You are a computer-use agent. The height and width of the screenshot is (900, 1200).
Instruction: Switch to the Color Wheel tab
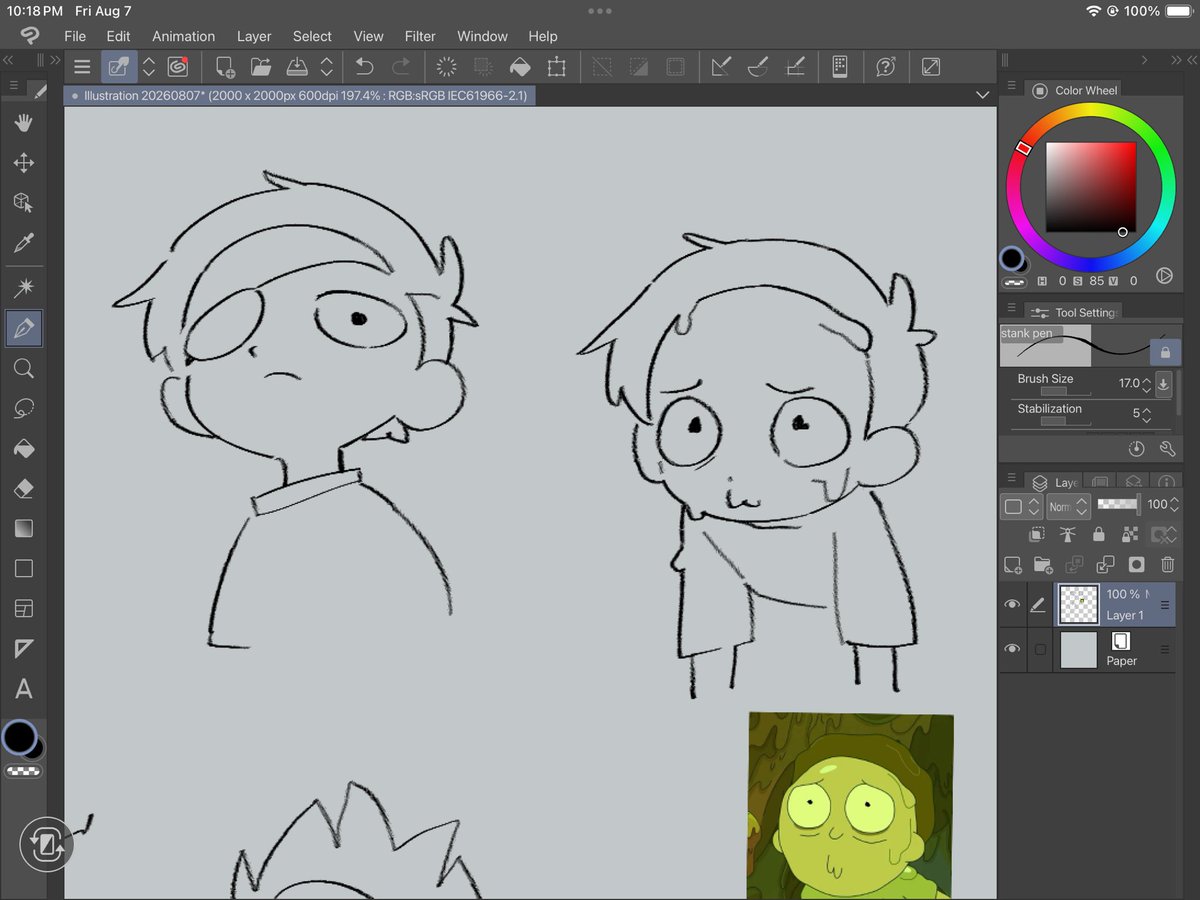[1075, 90]
